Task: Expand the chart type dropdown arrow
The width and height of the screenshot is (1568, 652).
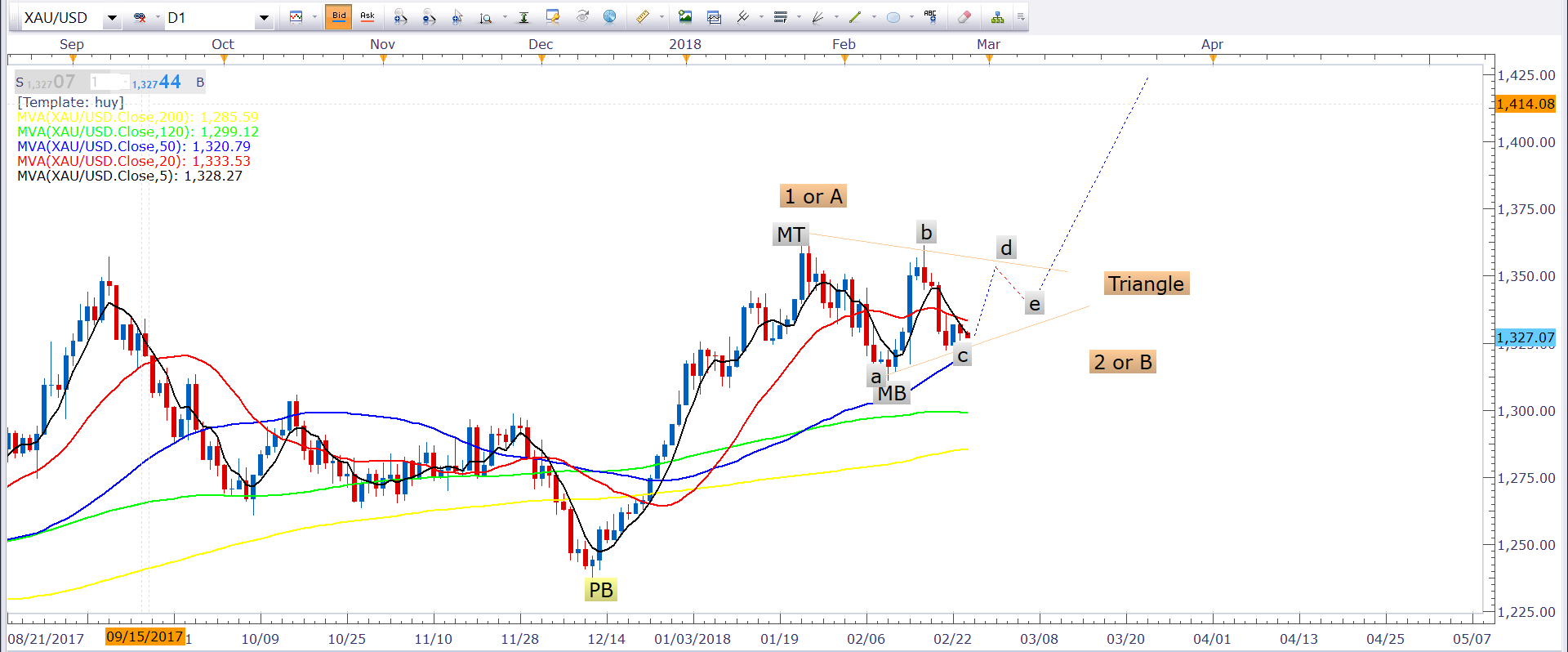Action: tap(314, 17)
